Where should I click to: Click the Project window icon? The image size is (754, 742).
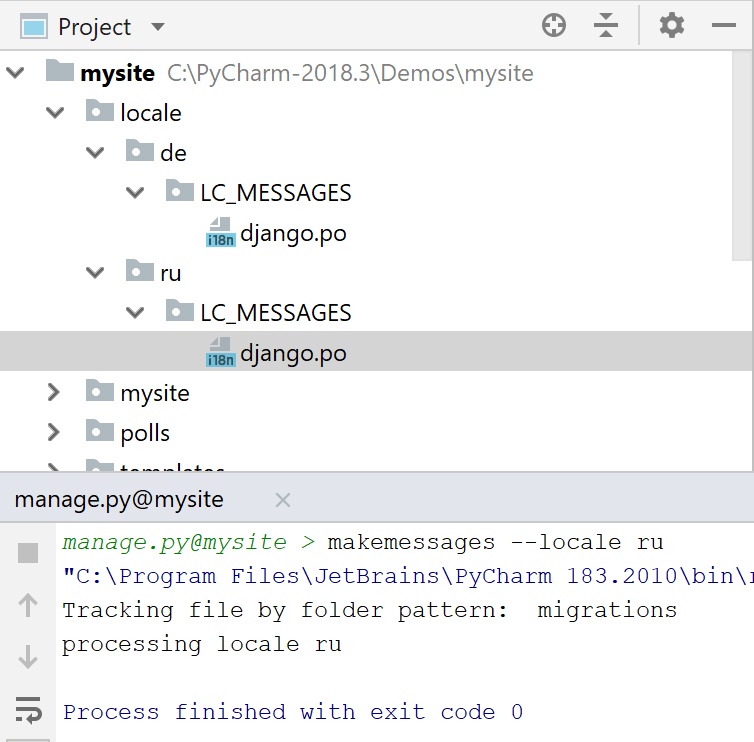point(34,27)
